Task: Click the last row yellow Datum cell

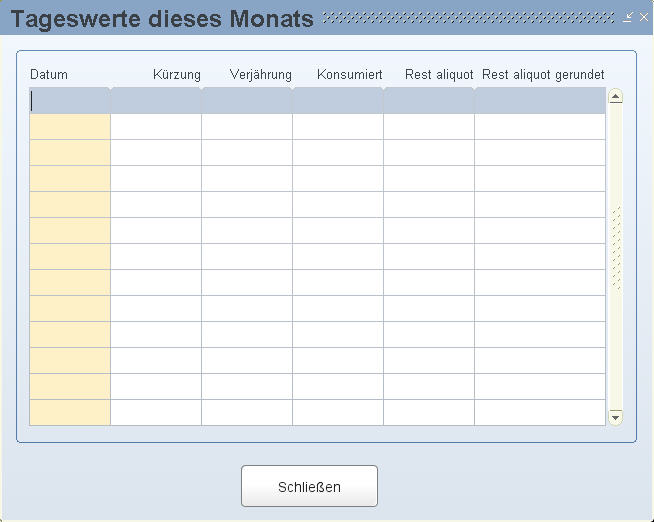Action: 70,412
